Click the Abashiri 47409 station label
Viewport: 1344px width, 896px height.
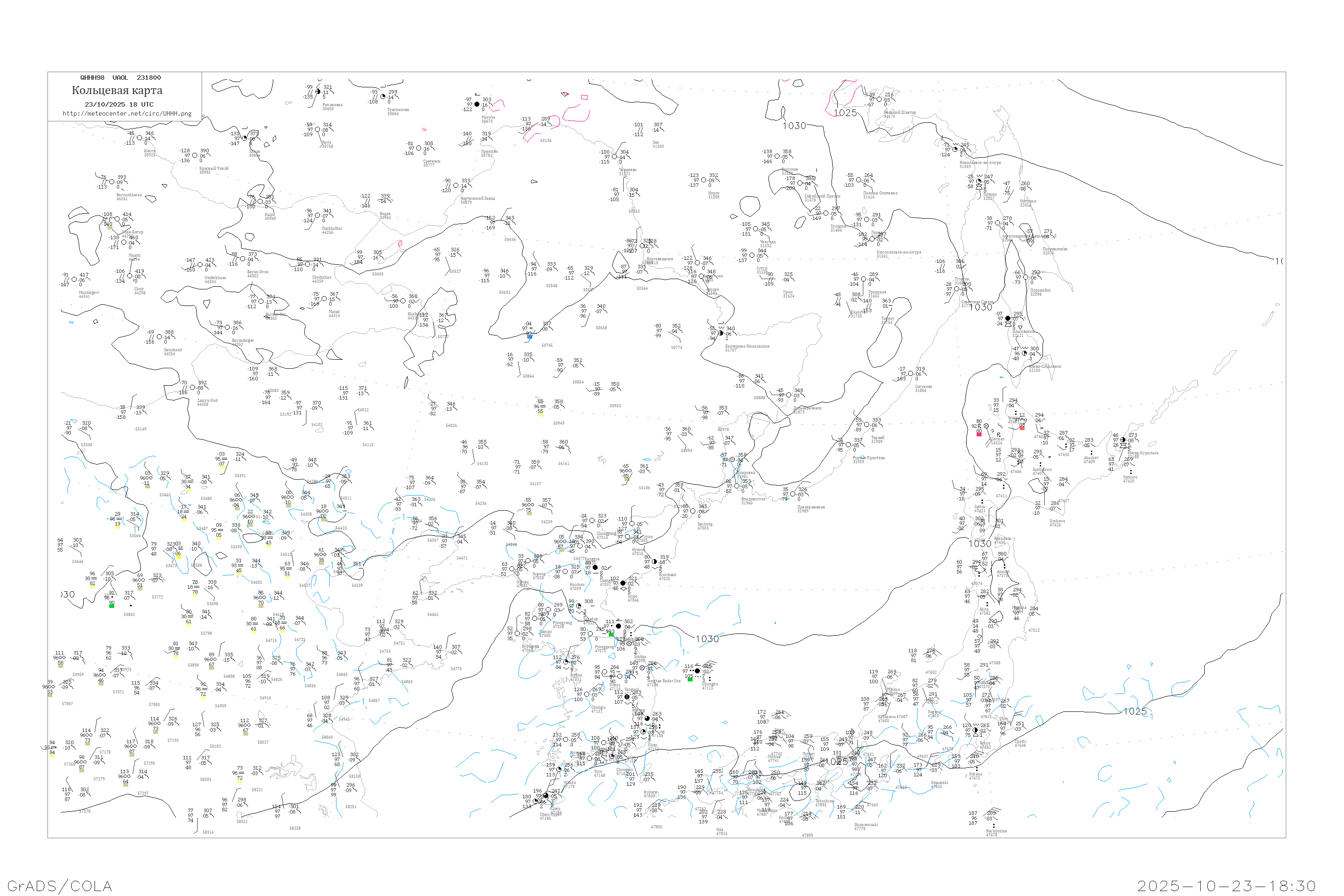coord(1090,460)
